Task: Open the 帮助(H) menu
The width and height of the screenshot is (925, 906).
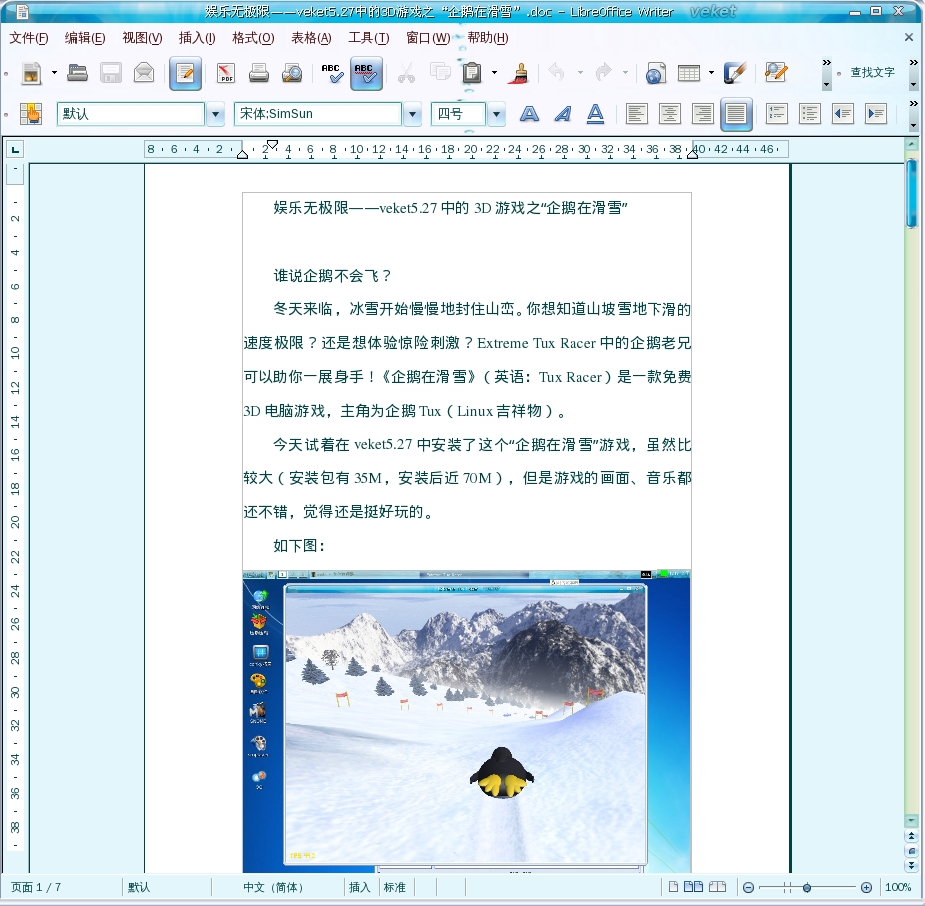Action: click(488, 38)
